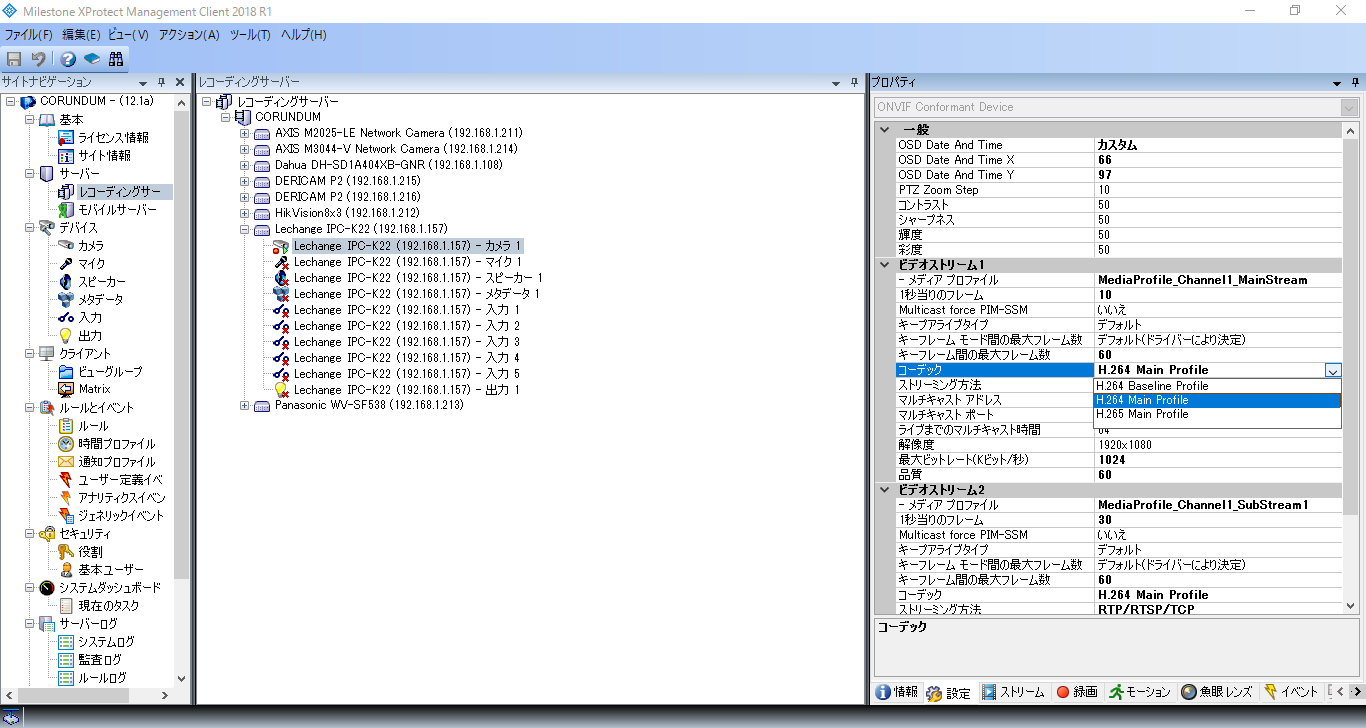This screenshot has height=728, width=1366.
Task: Open ビュー(V) menu
Action: pos(128,35)
